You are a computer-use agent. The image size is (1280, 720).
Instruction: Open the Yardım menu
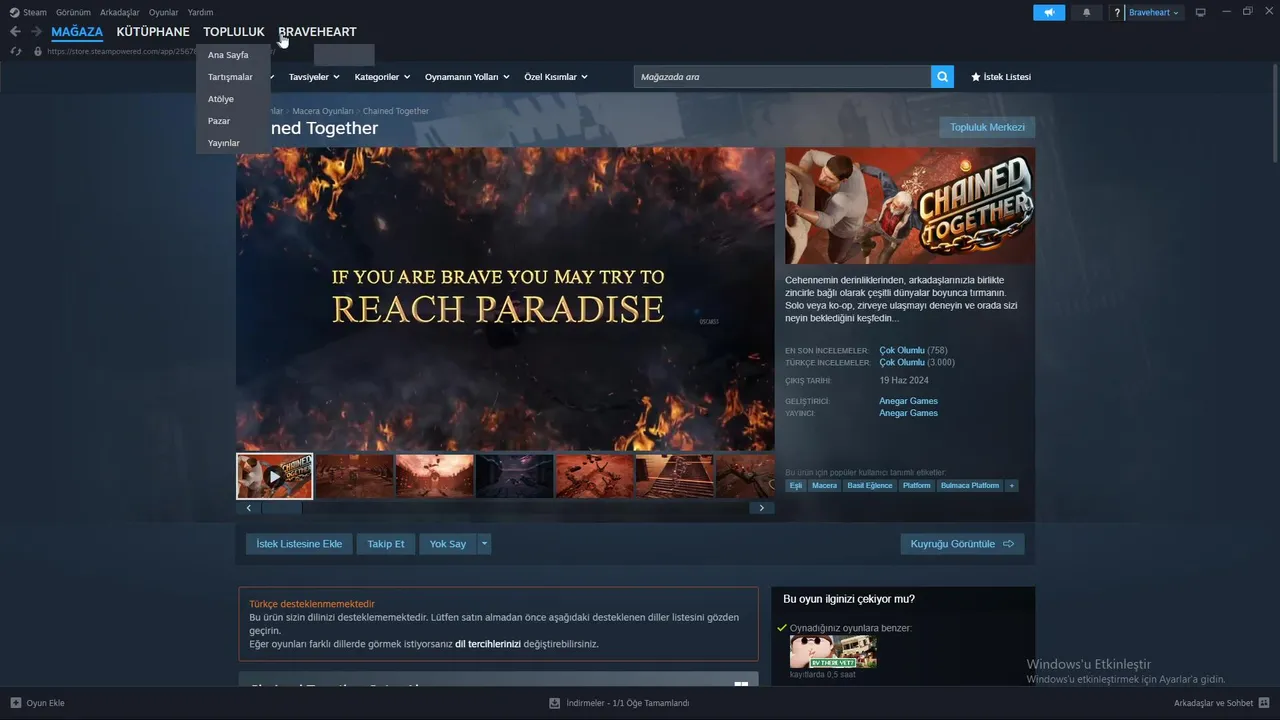pyautogui.click(x=200, y=13)
